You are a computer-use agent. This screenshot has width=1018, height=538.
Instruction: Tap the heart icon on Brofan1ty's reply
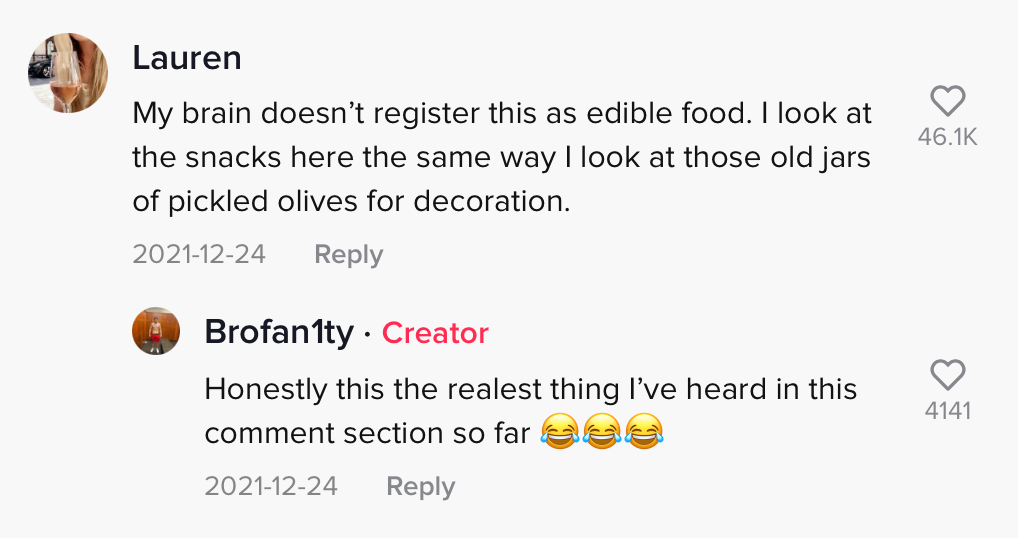tap(948, 374)
